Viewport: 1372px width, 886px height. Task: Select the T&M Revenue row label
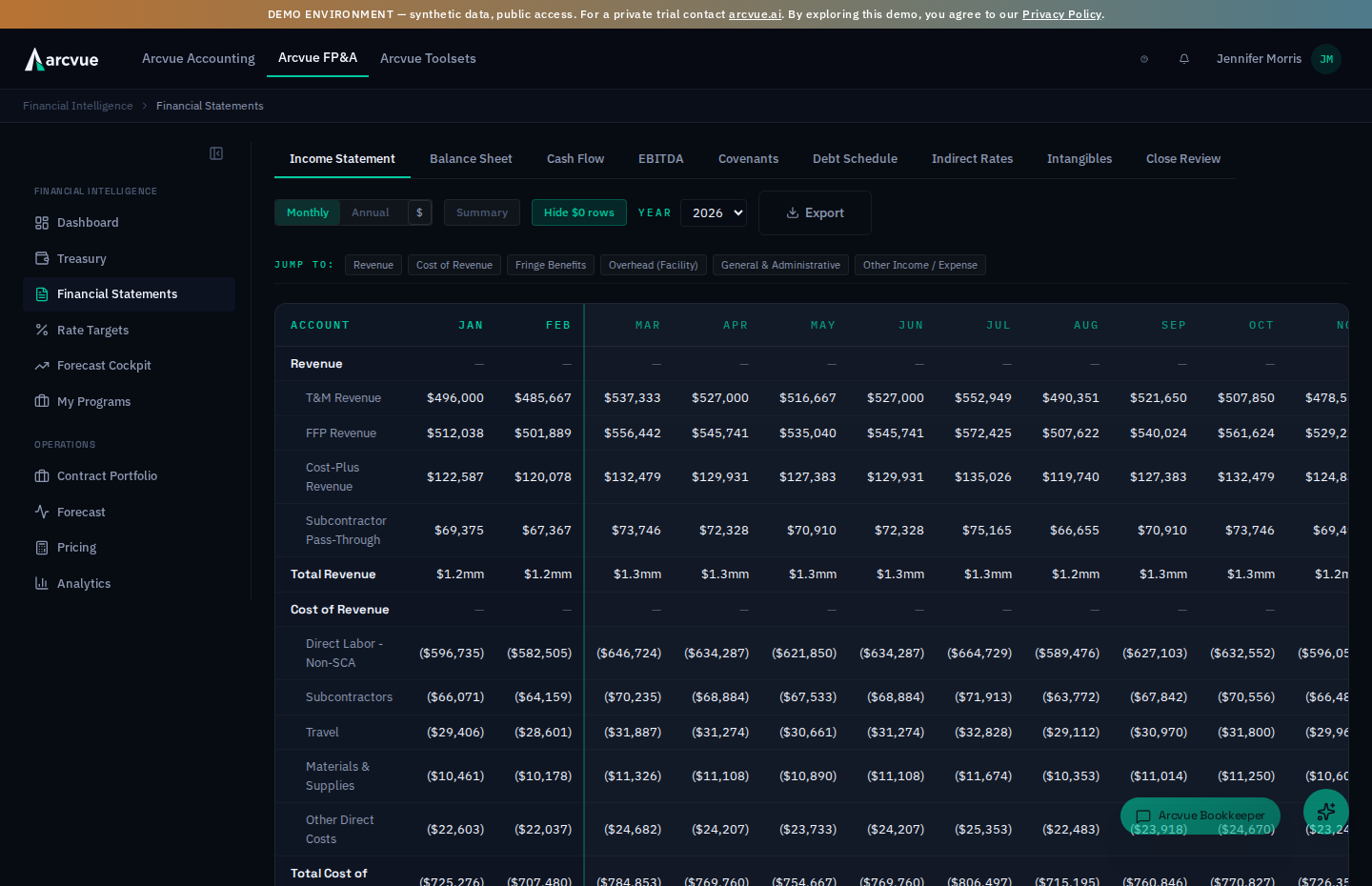pos(343,398)
